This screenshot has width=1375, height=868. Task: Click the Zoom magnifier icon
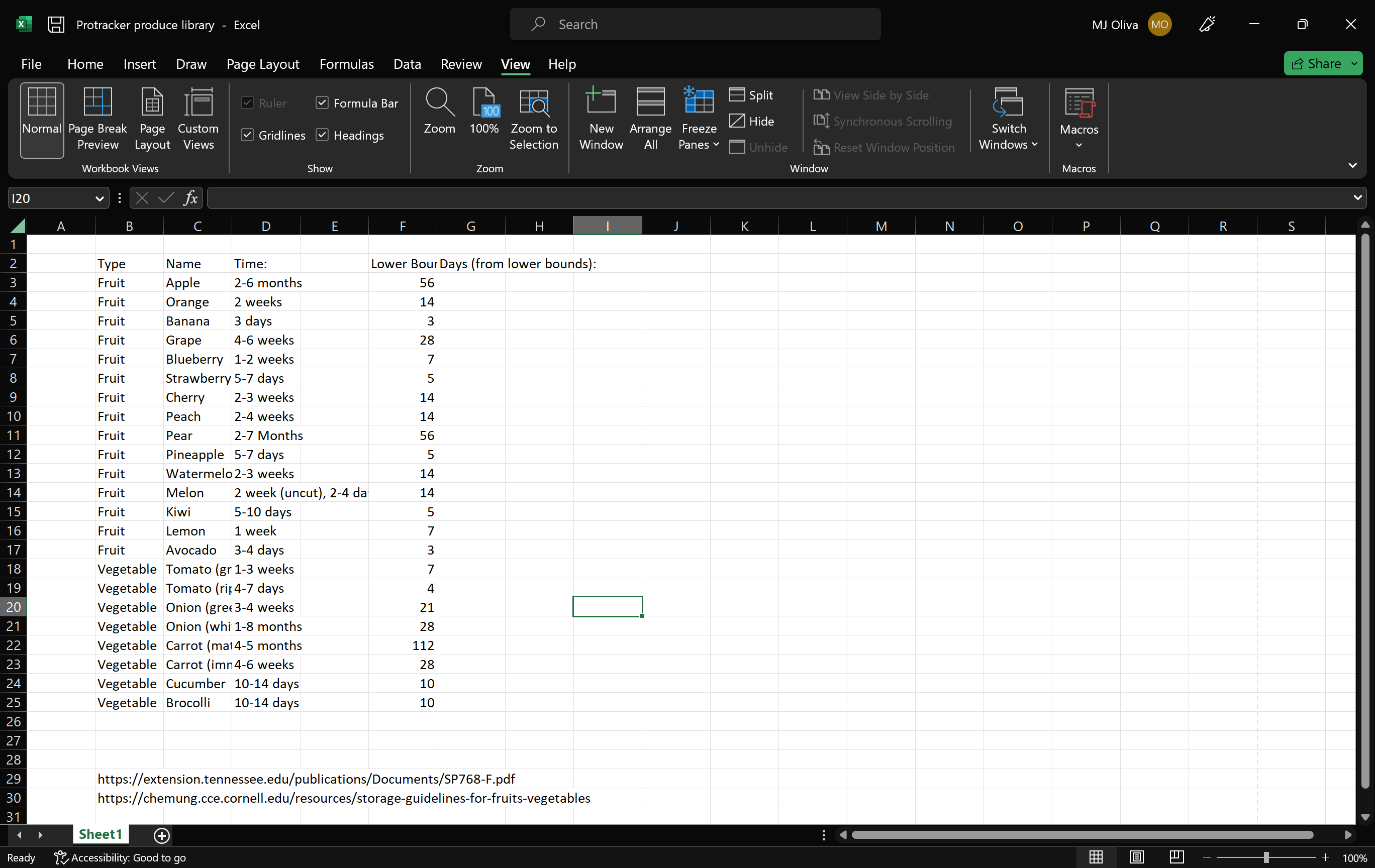click(x=439, y=102)
